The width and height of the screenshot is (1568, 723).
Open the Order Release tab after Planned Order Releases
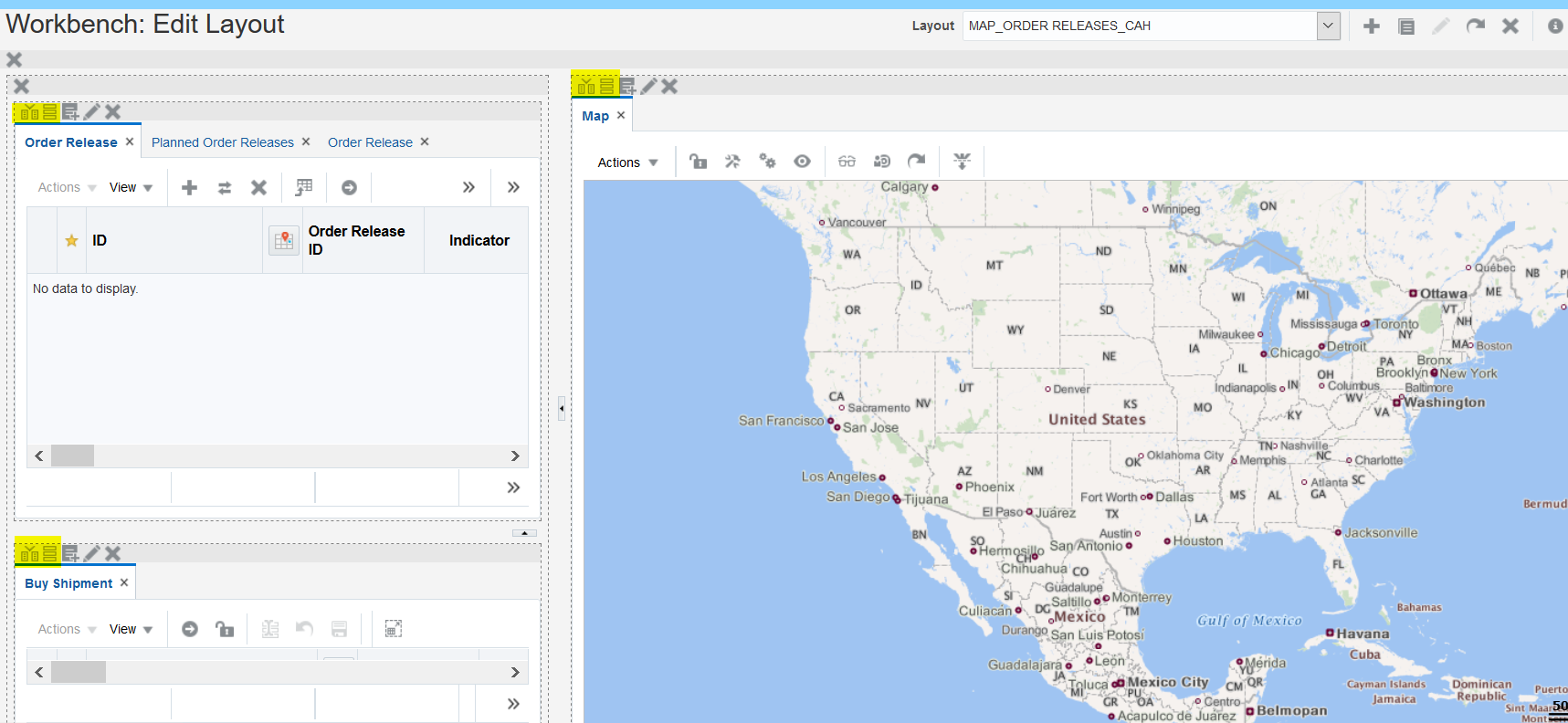click(370, 142)
